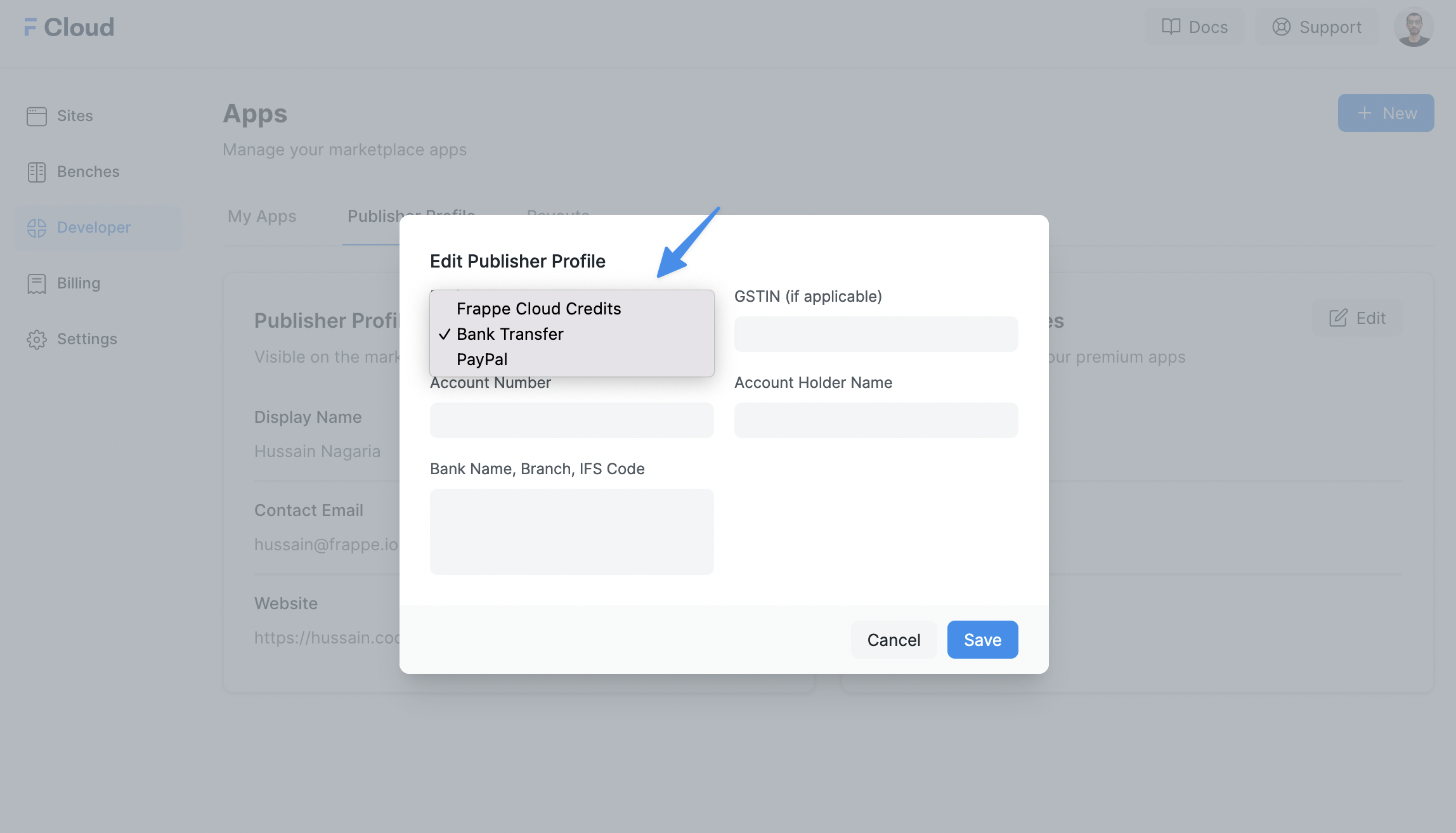Click the GSTIN input field
This screenshot has height=833, width=1456.
click(x=876, y=333)
